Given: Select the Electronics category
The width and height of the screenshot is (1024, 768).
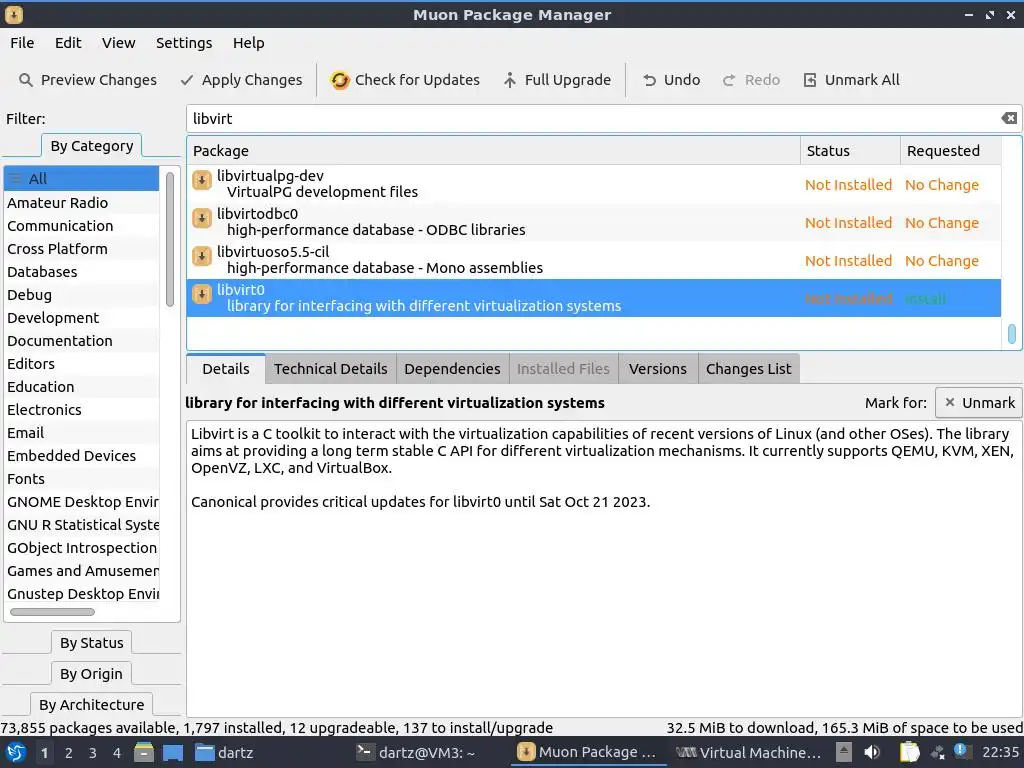Looking at the screenshot, I should (x=82, y=410).
